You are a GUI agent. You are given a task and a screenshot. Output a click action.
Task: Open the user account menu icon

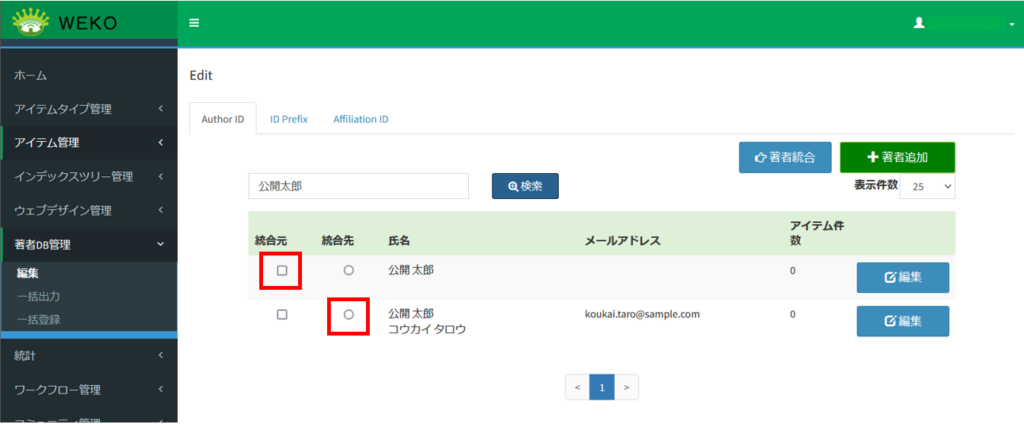919,23
